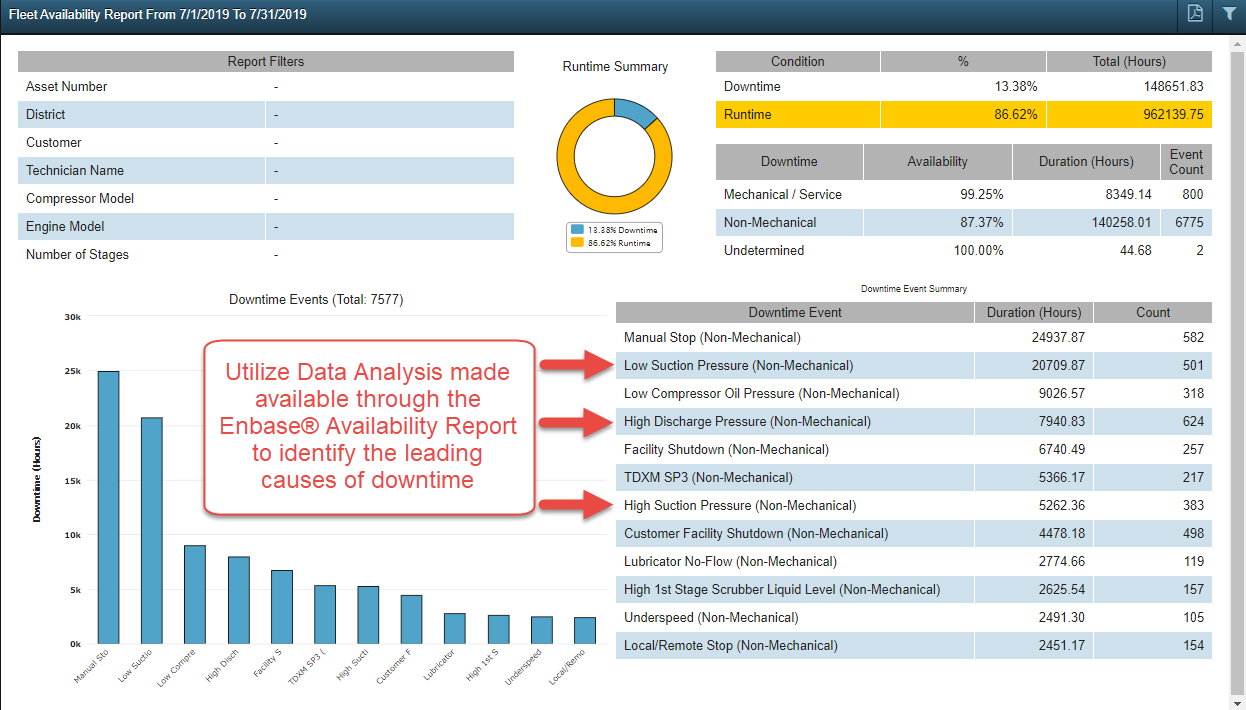This screenshot has height=710, width=1246.
Task: Sort the Duration (Hours) column
Action: 1034,312
